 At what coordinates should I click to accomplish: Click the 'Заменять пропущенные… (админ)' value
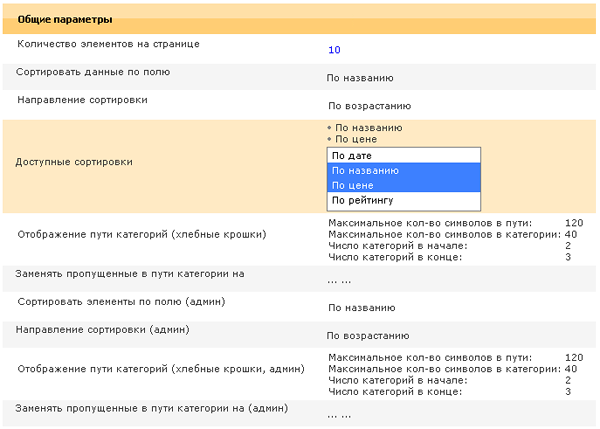(x=339, y=415)
